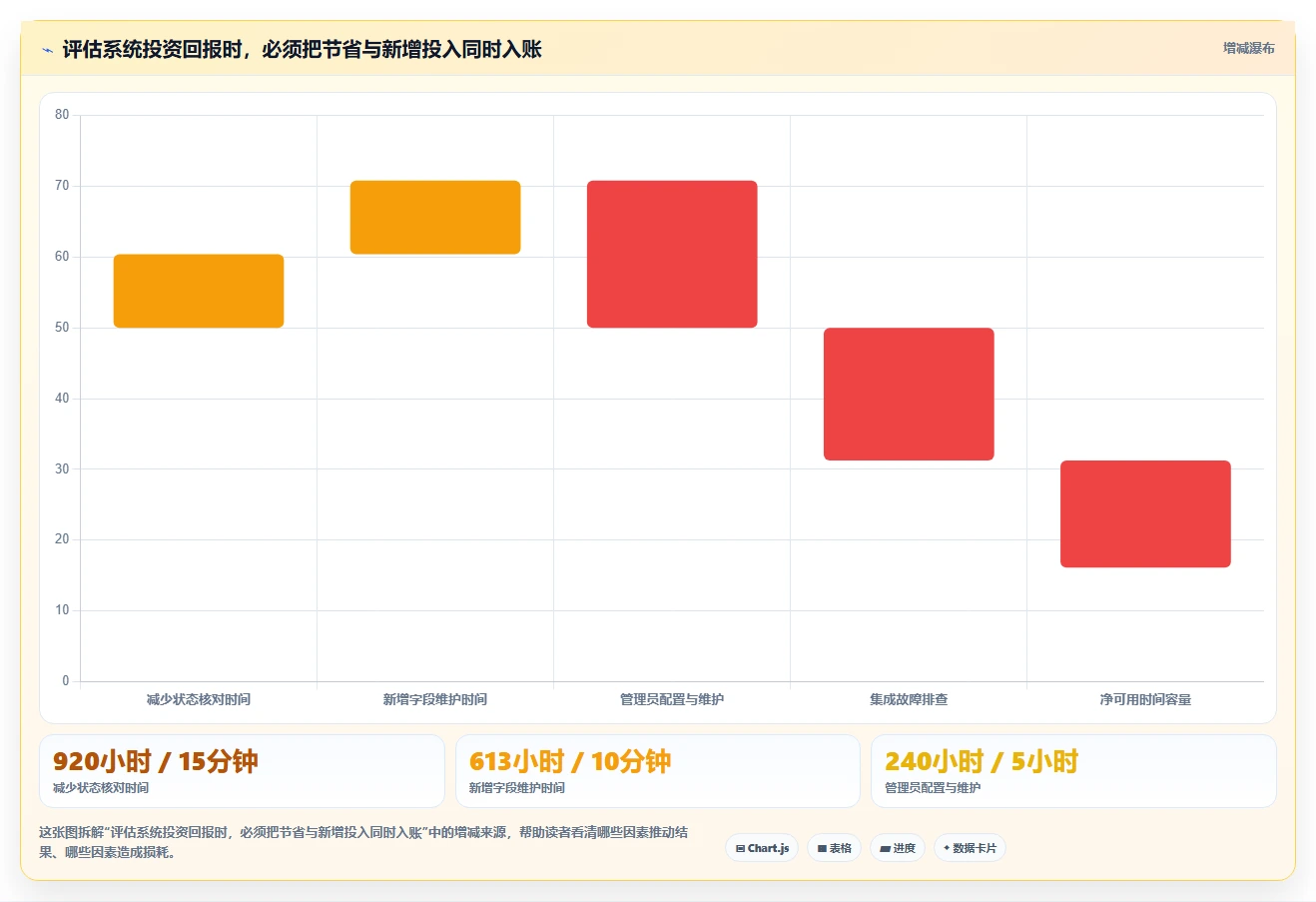This screenshot has height=902, width=1316.
Task: Click the x-axis label 集成故障排查
Action: pyautogui.click(x=909, y=699)
